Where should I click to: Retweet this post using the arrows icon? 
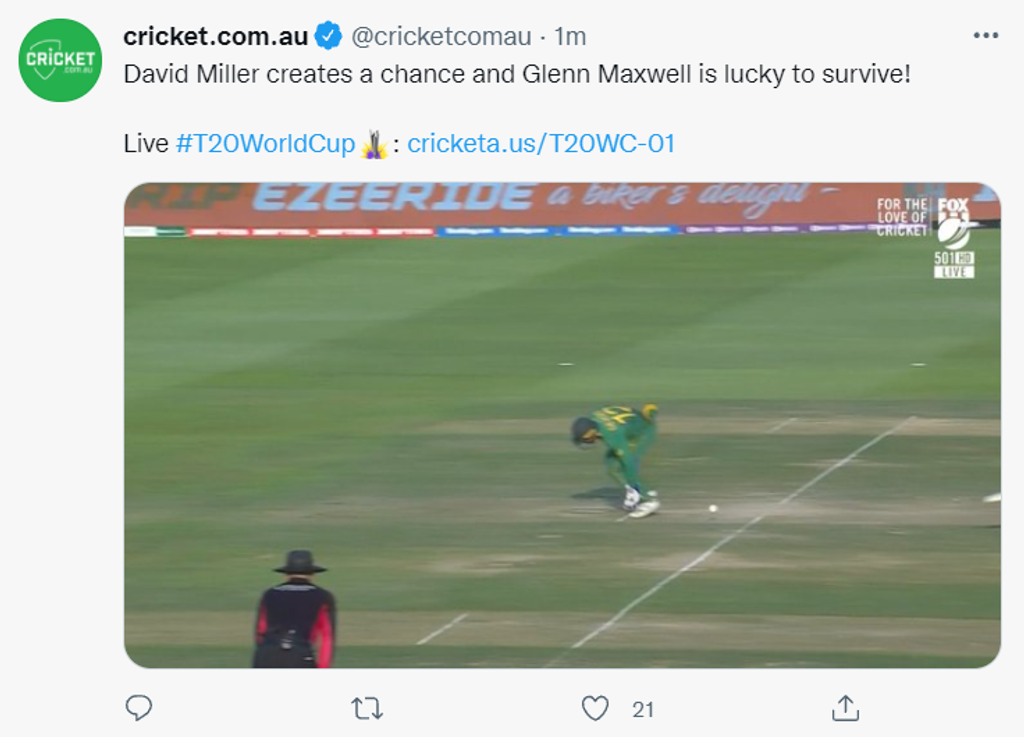point(367,708)
